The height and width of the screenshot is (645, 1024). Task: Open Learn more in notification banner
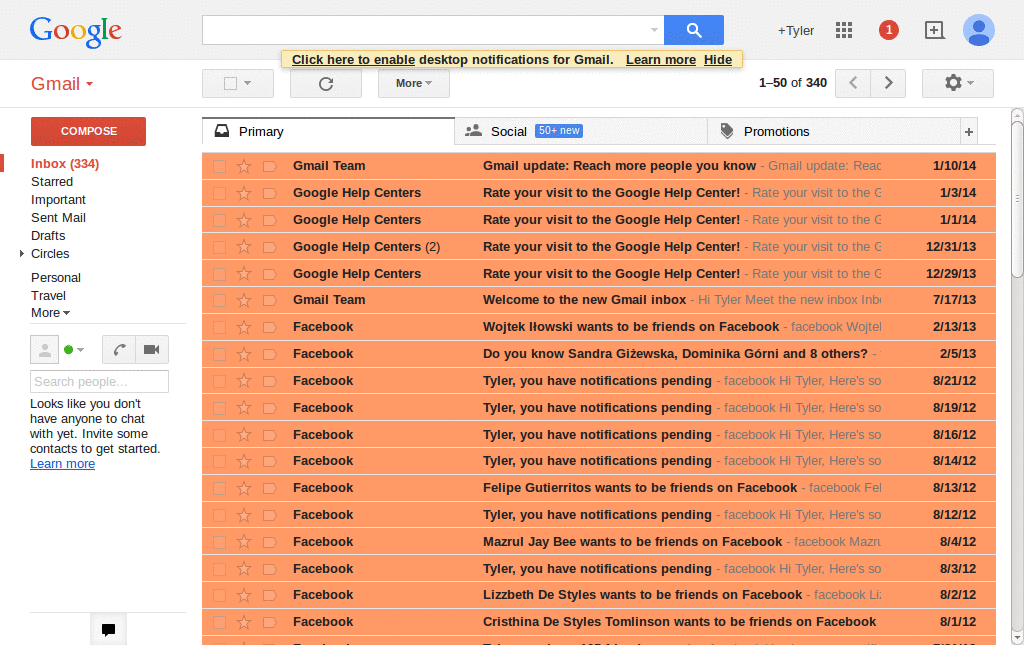pyautogui.click(x=661, y=59)
